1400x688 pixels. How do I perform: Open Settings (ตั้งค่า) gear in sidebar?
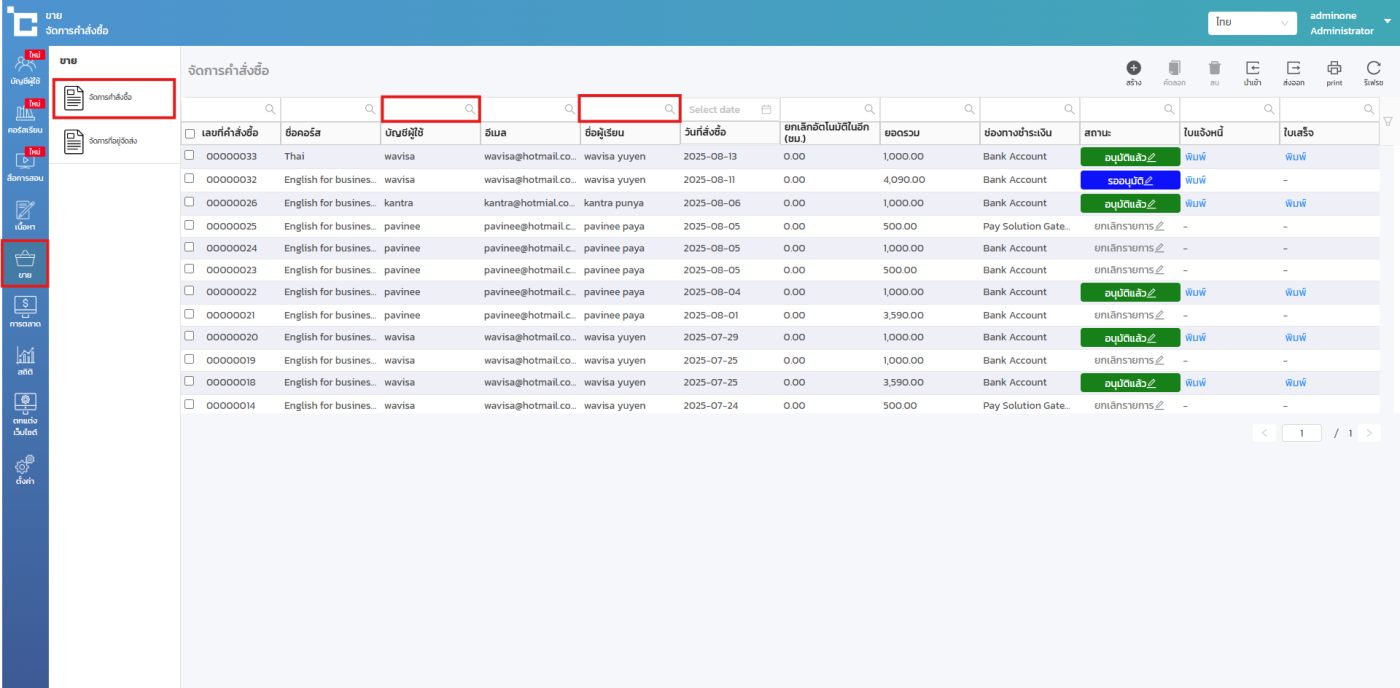[25, 469]
